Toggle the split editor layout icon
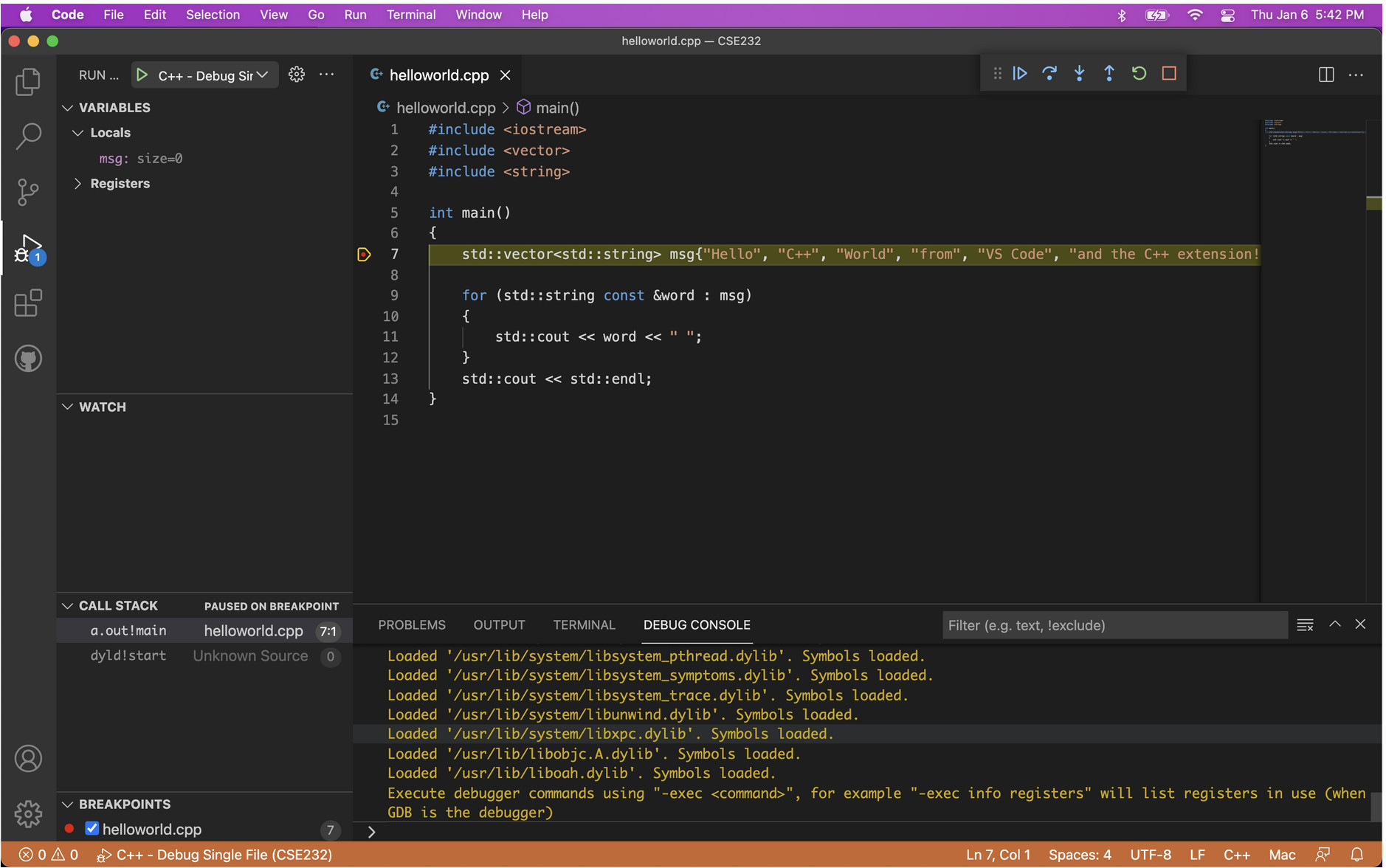The width and height of the screenshot is (1386, 868). tap(1325, 75)
